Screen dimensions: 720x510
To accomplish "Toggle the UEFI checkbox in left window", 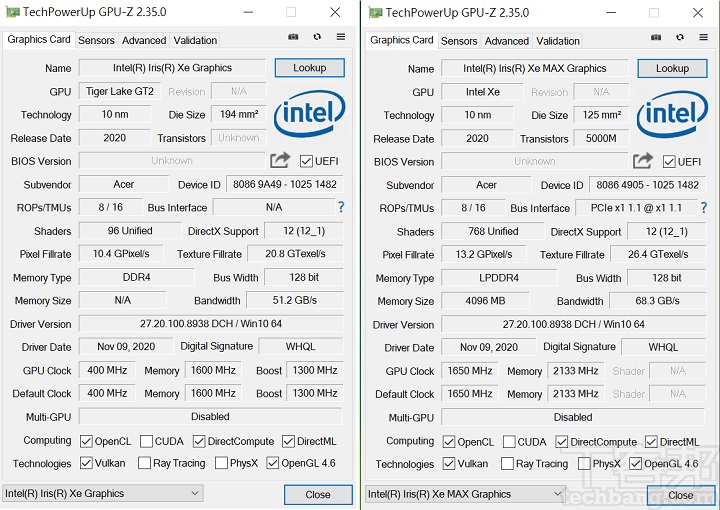I will pyautogui.click(x=306, y=161).
